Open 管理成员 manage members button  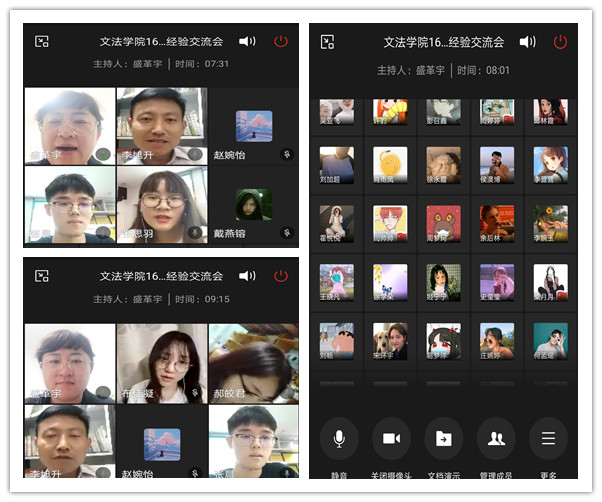pyautogui.click(x=496, y=438)
